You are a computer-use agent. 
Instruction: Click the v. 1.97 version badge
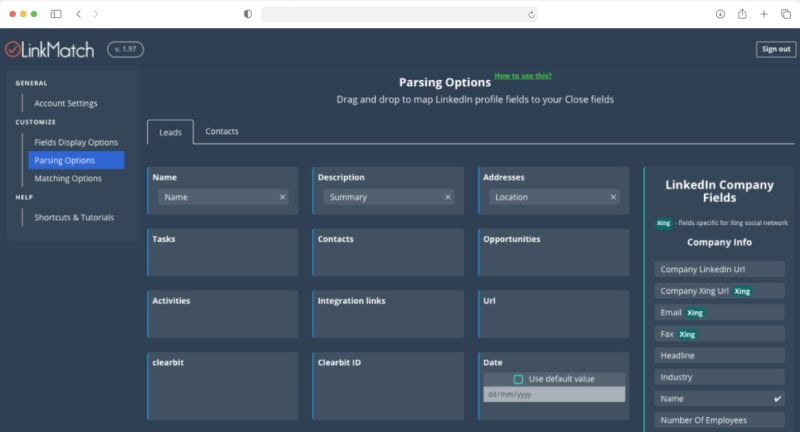tap(126, 49)
